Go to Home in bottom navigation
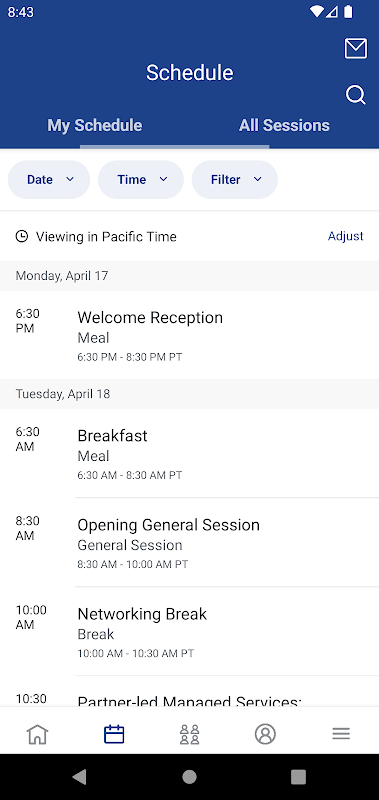 (38, 734)
